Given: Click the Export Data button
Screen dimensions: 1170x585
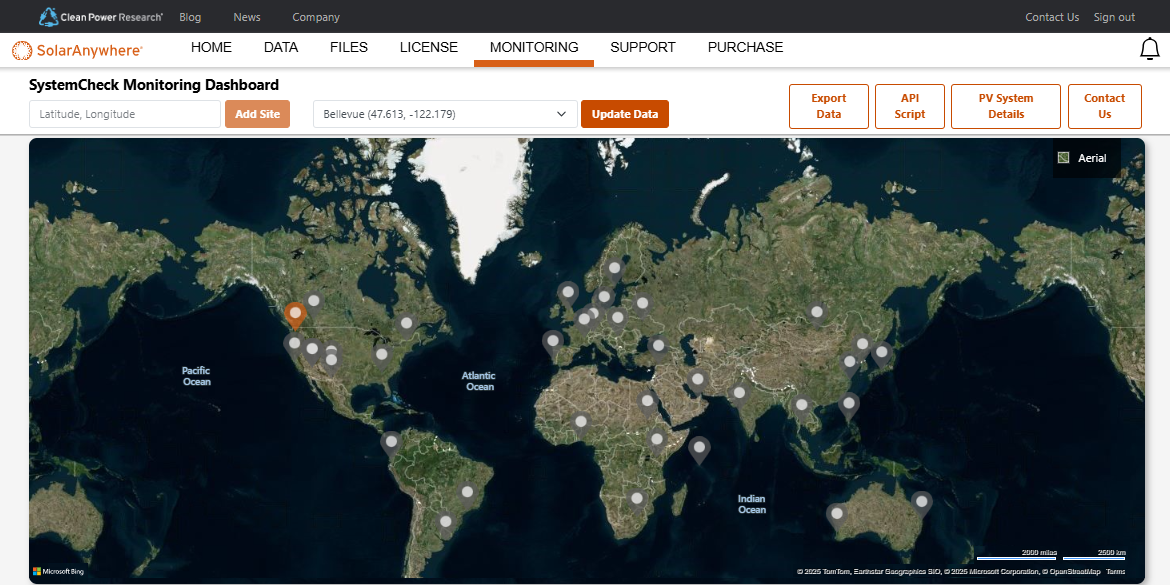Looking at the screenshot, I should click(x=828, y=106).
